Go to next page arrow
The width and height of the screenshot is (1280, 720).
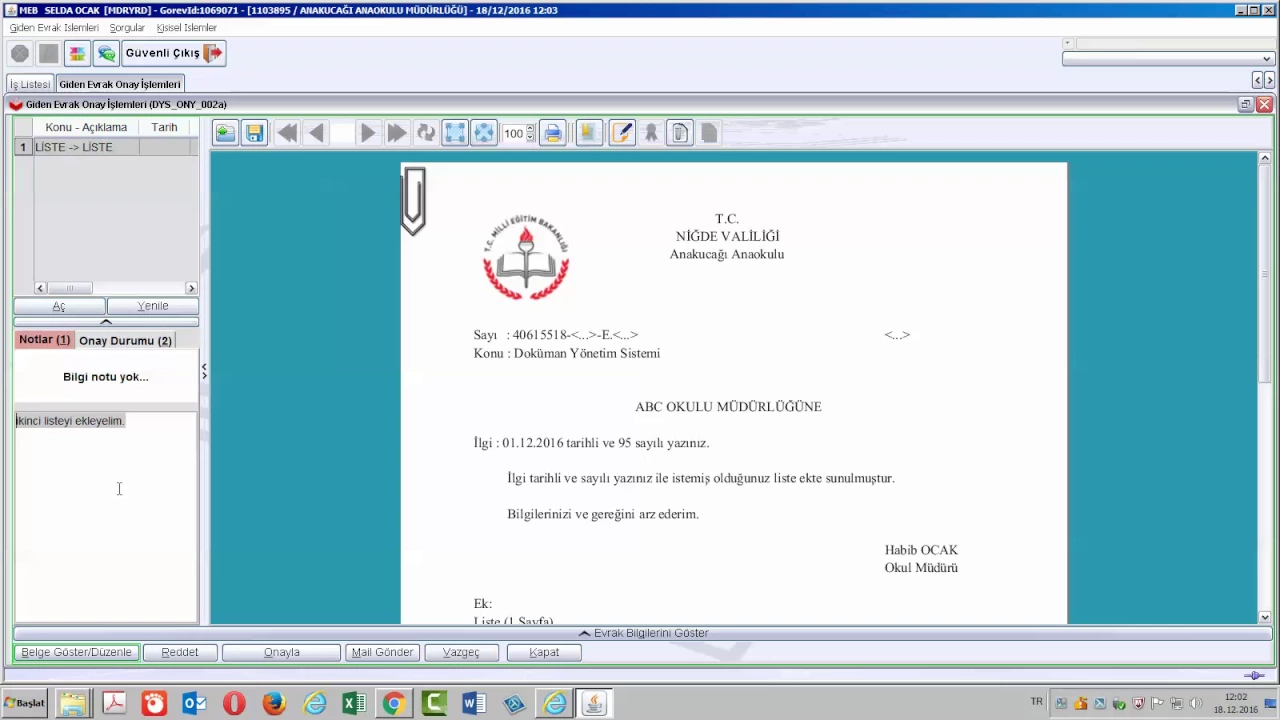(367, 133)
